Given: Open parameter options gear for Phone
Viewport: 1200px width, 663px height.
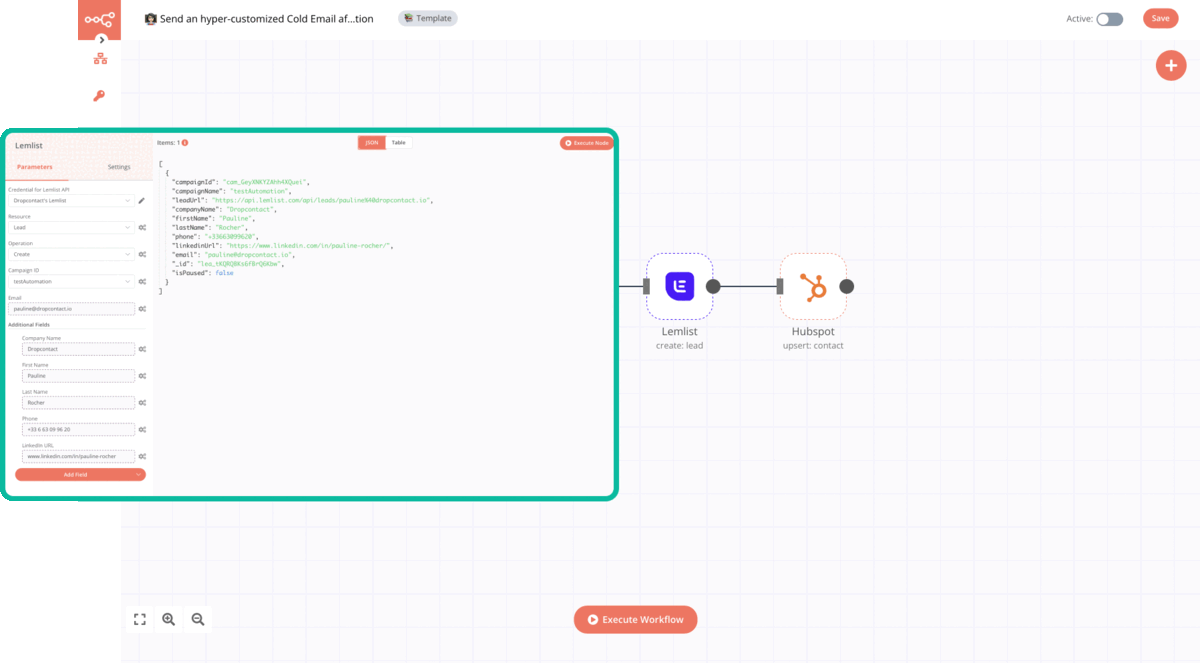Looking at the screenshot, I should [x=143, y=429].
